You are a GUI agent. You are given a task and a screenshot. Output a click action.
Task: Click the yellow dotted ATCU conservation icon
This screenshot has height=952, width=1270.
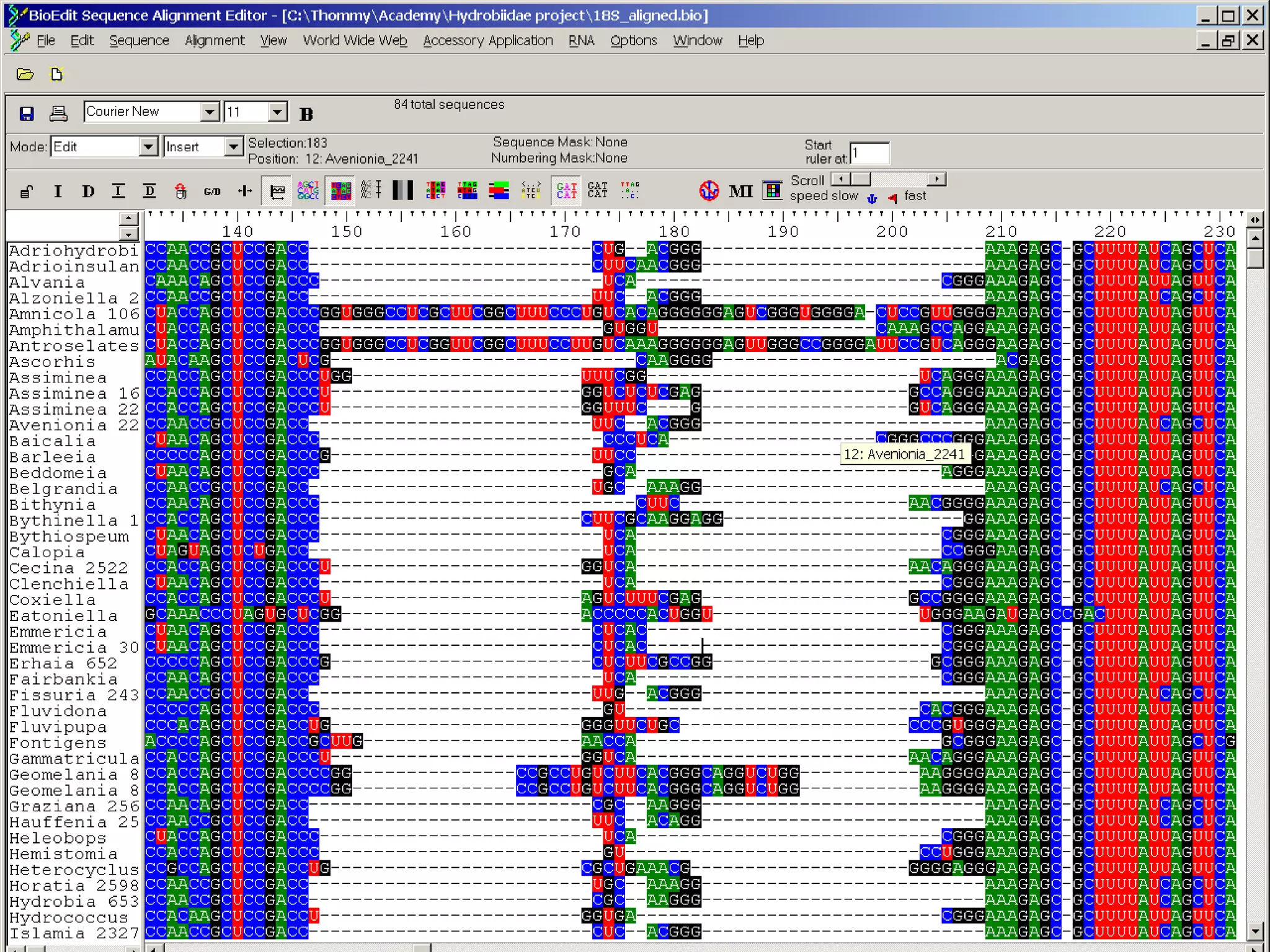click(531, 190)
